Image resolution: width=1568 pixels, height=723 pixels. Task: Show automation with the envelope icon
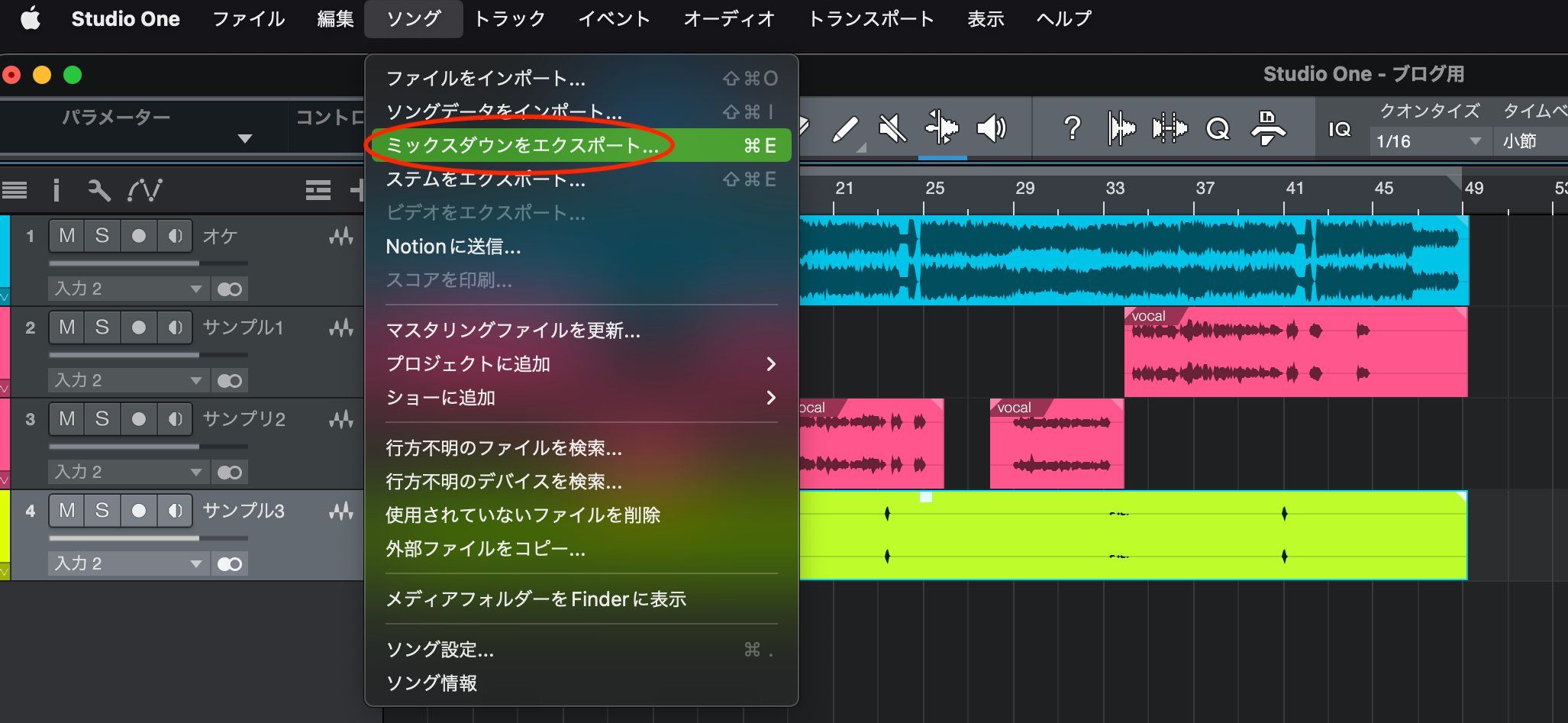coord(147,189)
